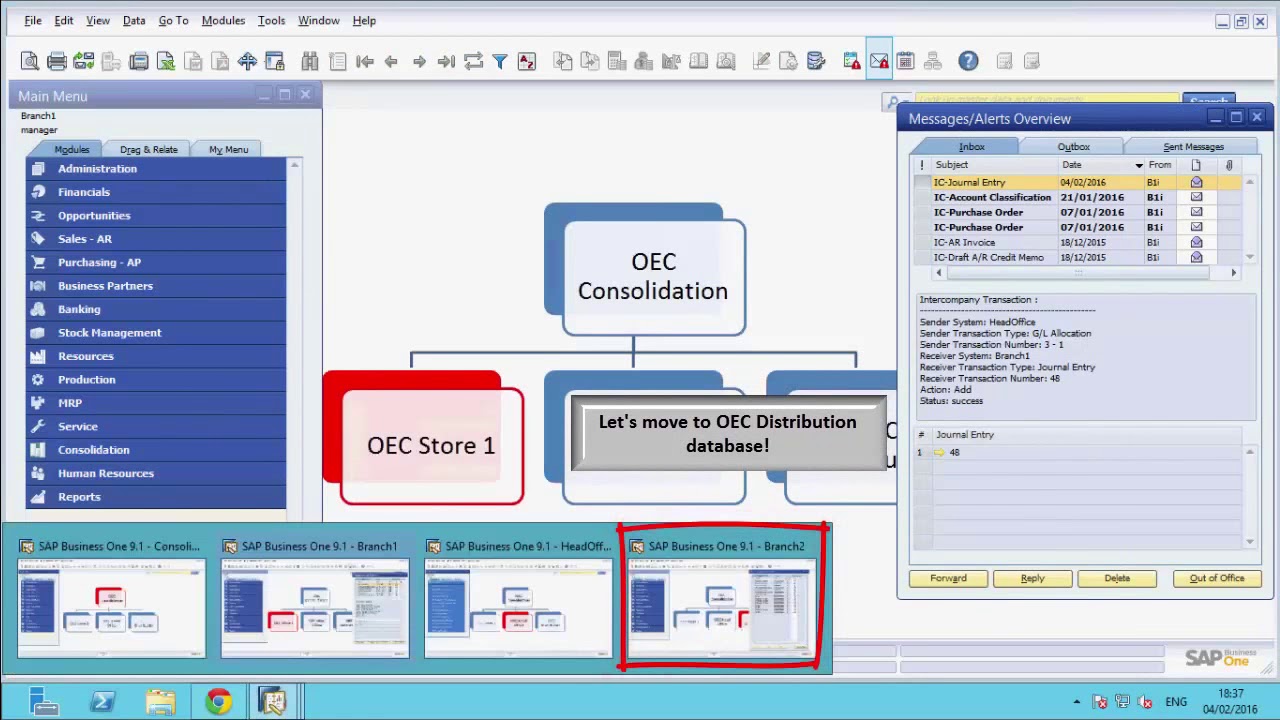Screen dimensions: 1280x720
Task: Click the search magnifier icon dropdown
Action: click(x=895, y=102)
